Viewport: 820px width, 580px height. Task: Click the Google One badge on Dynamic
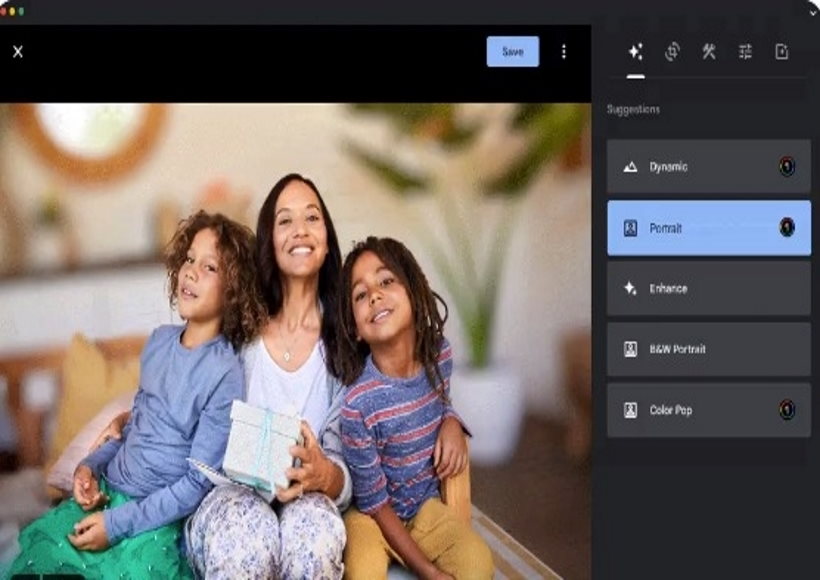(x=787, y=167)
